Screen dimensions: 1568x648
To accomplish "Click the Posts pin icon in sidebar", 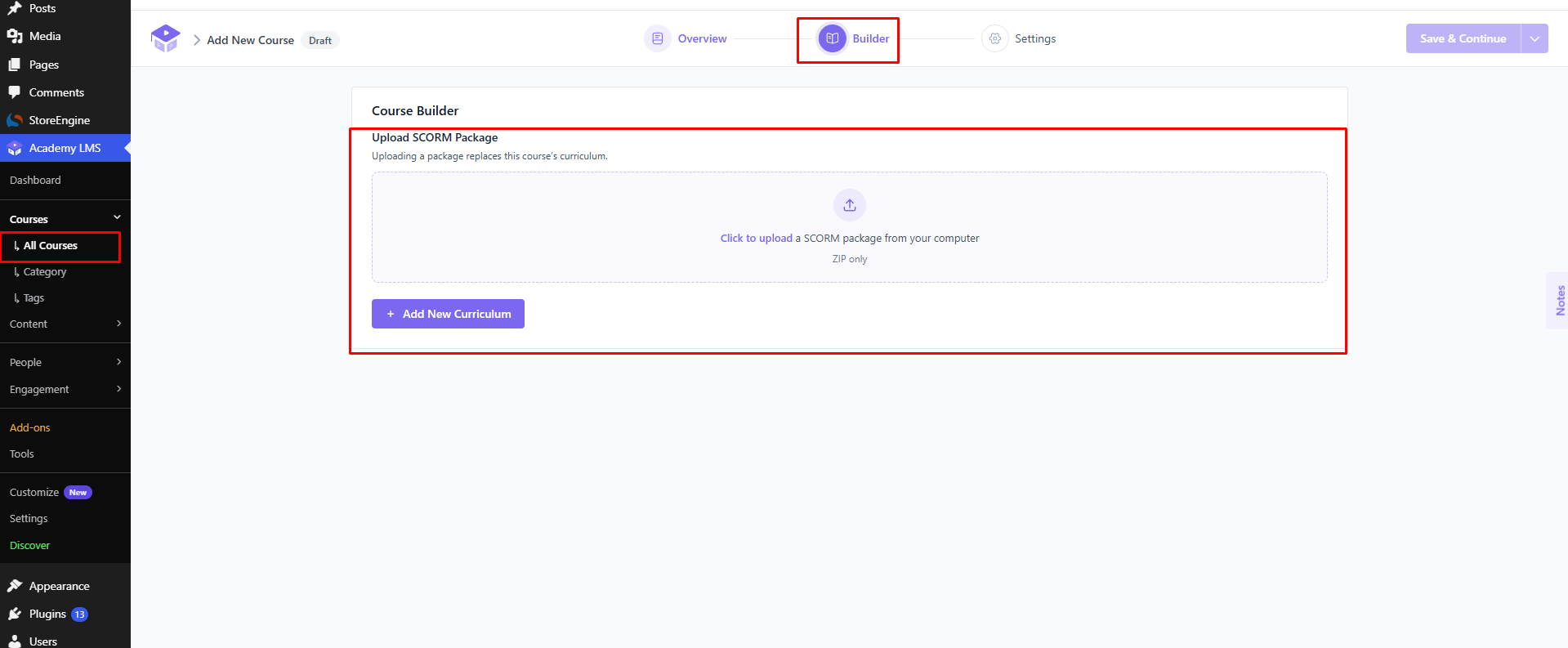I will pyautogui.click(x=15, y=8).
